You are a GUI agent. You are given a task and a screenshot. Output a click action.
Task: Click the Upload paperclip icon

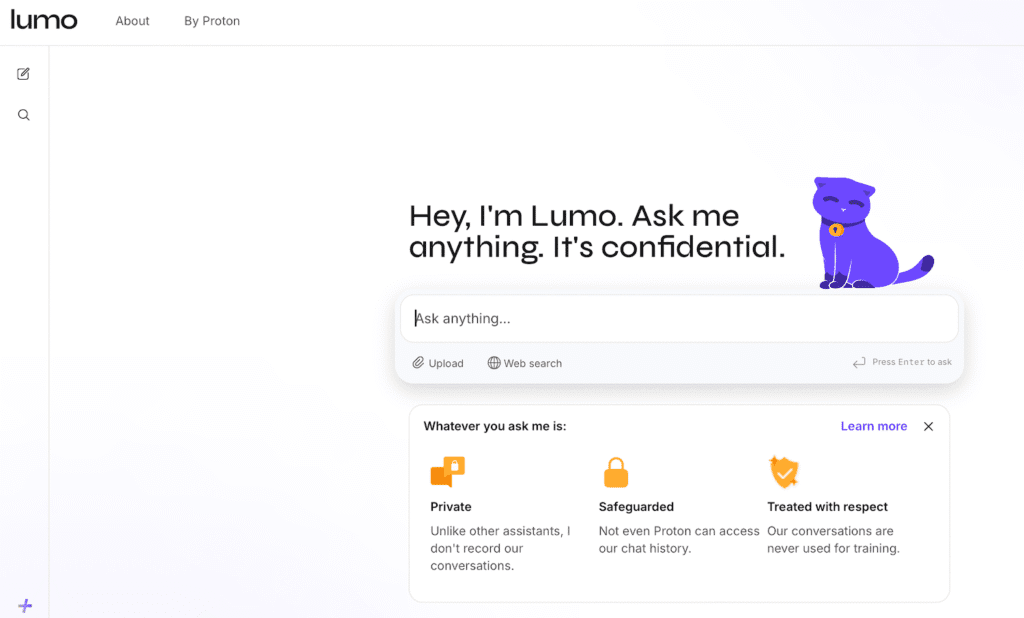416,362
